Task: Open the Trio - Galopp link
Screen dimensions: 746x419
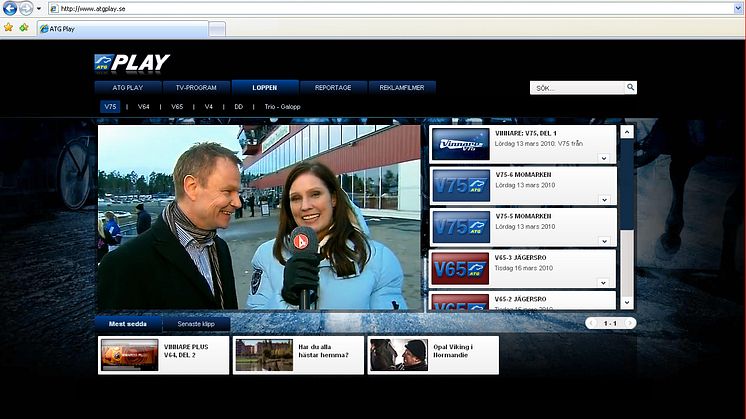Action: point(284,107)
